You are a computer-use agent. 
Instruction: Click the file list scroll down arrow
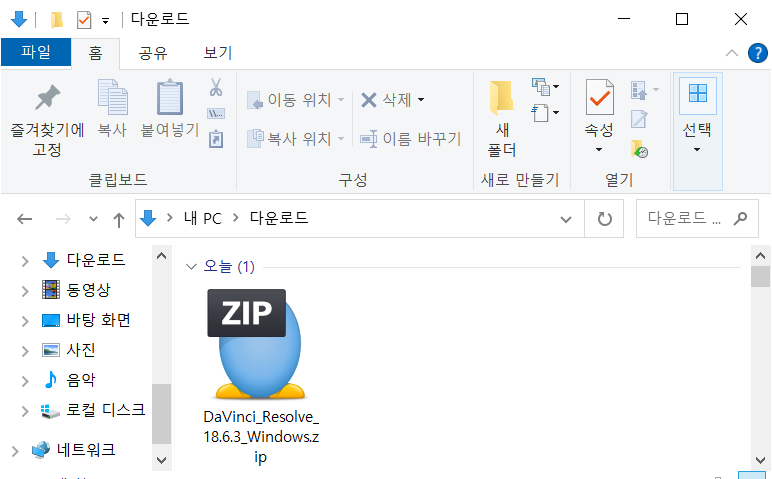[760, 461]
